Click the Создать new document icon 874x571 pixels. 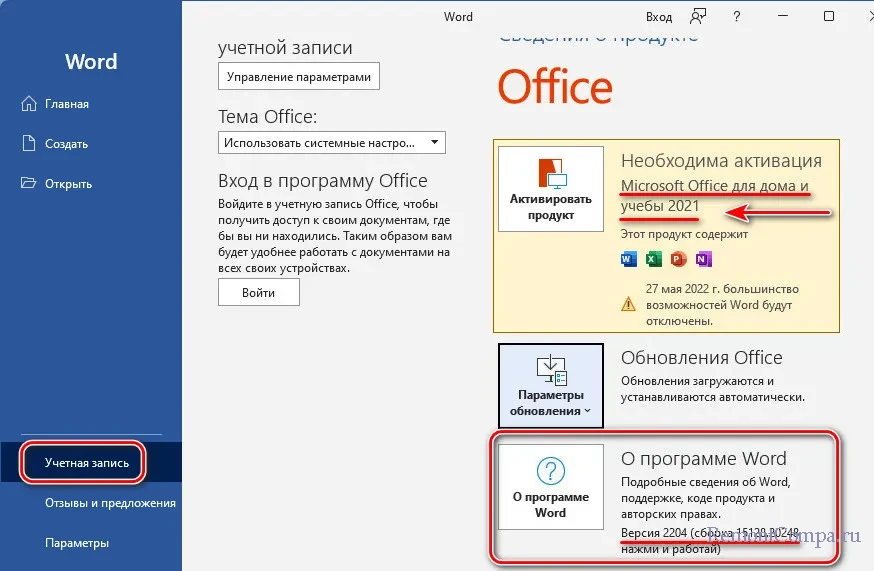click(x=28, y=144)
